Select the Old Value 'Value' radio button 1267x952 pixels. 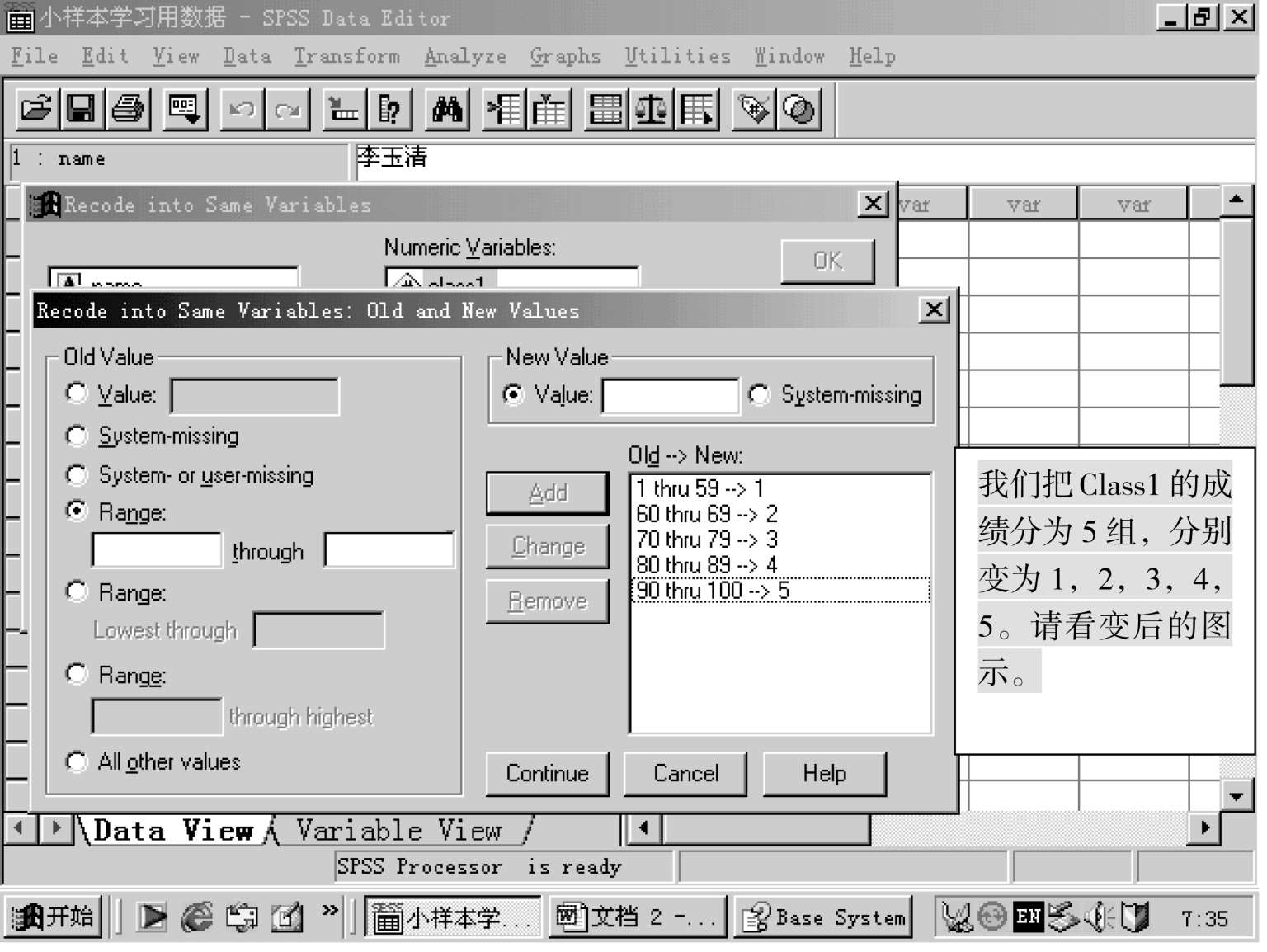[x=77, y=394]
